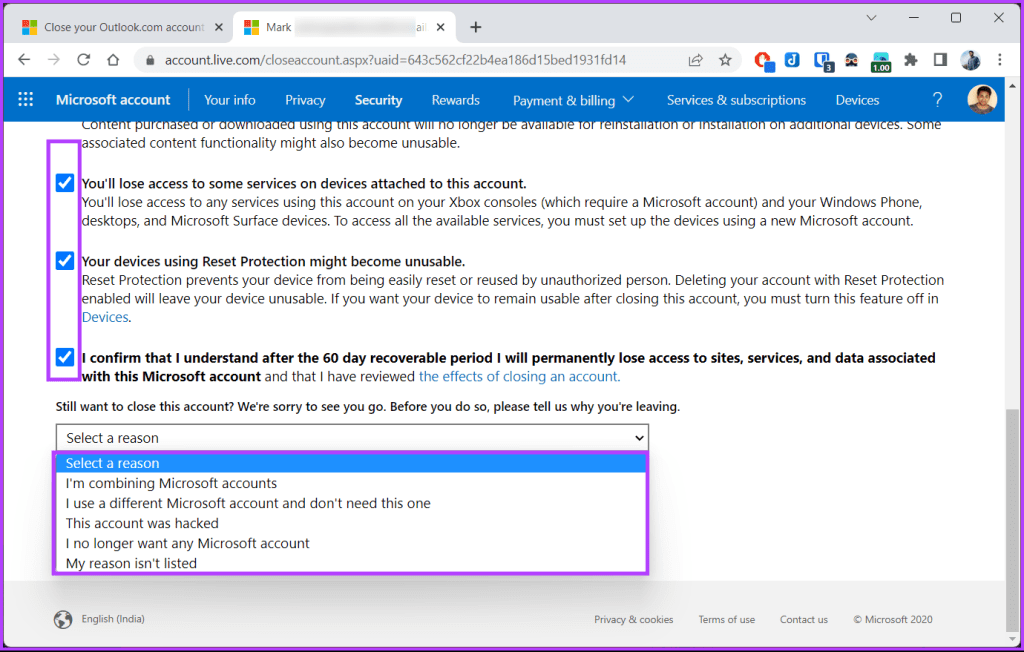This screenshot has width=1024, height=652.
Task: Open the effects of closing an account link
Action: [519, 376]
